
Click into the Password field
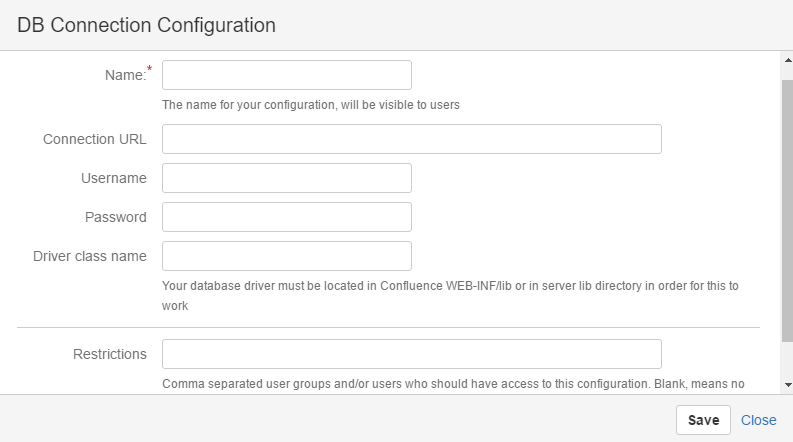coord(287,217)
